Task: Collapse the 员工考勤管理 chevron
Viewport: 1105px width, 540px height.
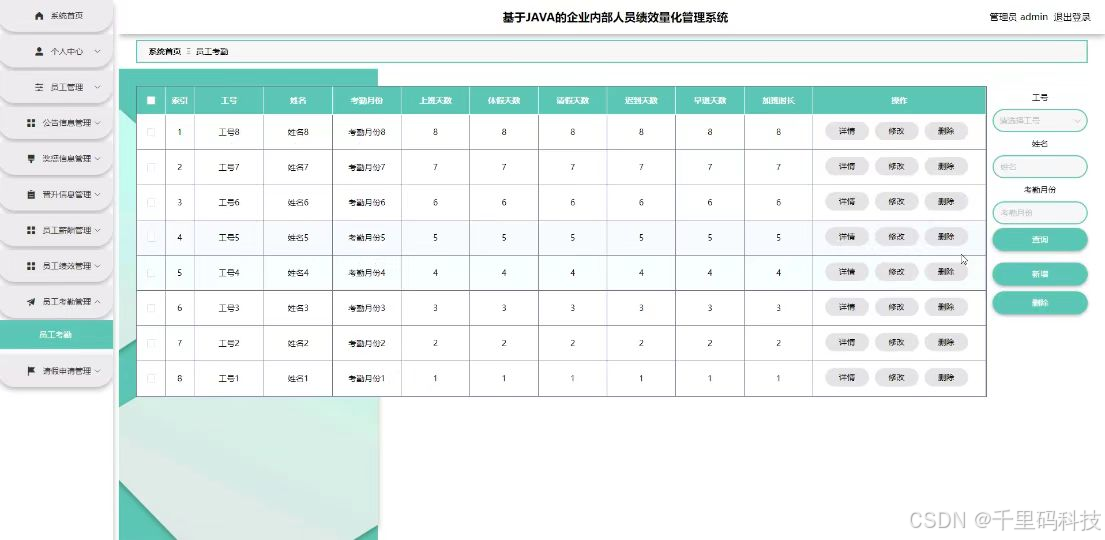Action: click(98, 302)
